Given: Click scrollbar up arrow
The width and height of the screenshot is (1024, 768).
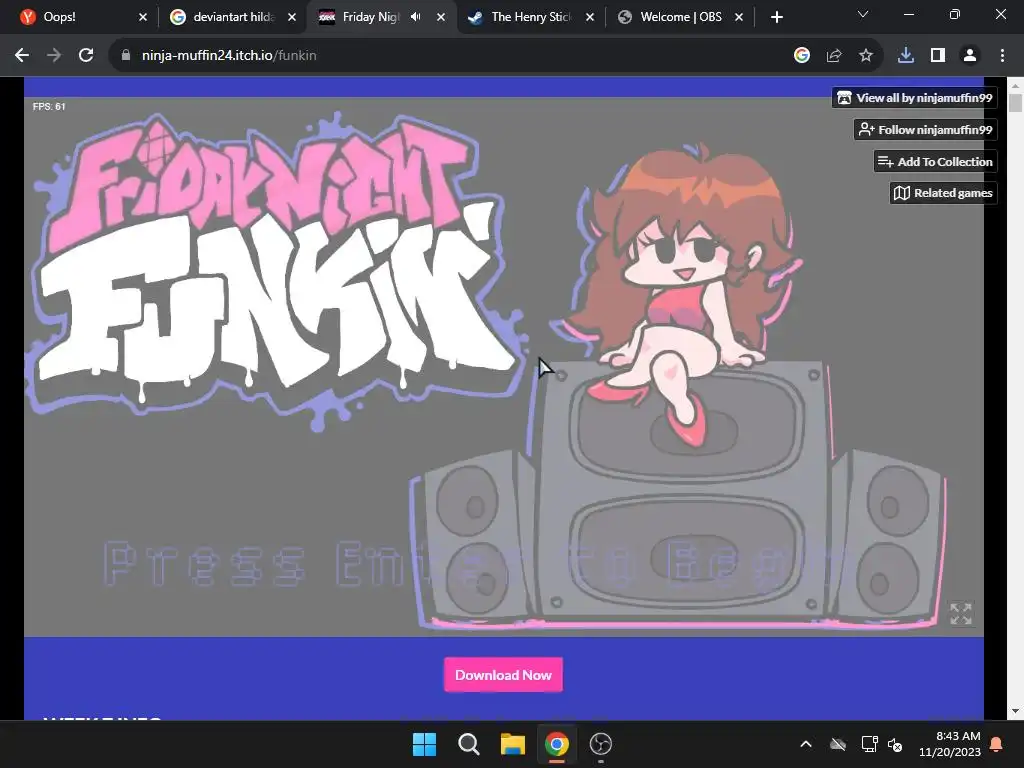Looking at the screenshot, I should point(1015,84).
